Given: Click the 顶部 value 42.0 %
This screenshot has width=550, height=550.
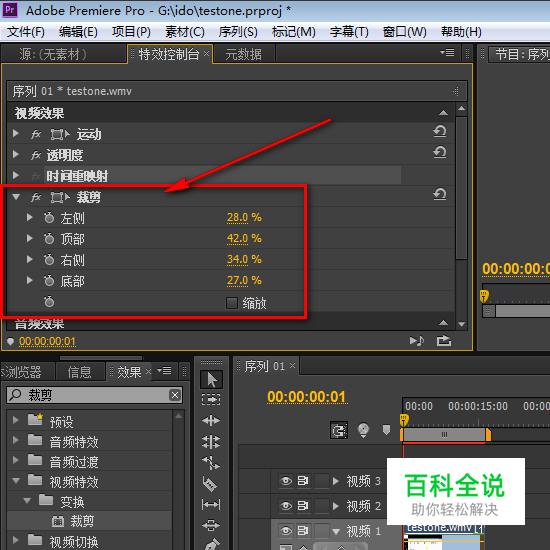Looking at the screenshot, I should [244, 239].
